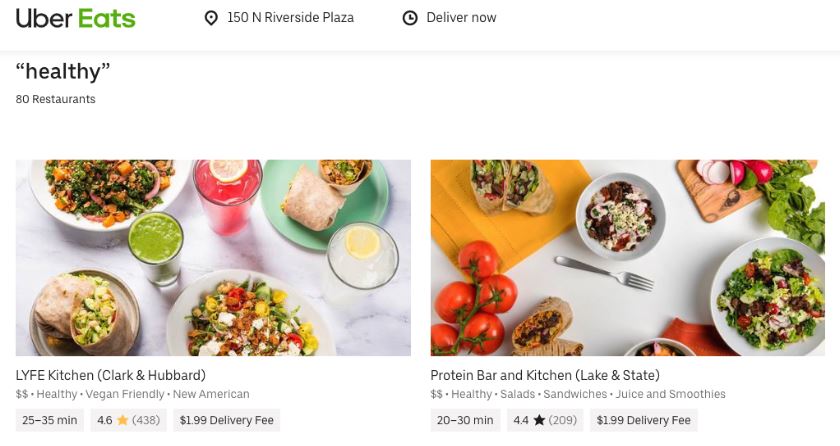This screenshot has width=840, height=446.
Task: Click the Uber Eats logo
Action: click(75, 18)
